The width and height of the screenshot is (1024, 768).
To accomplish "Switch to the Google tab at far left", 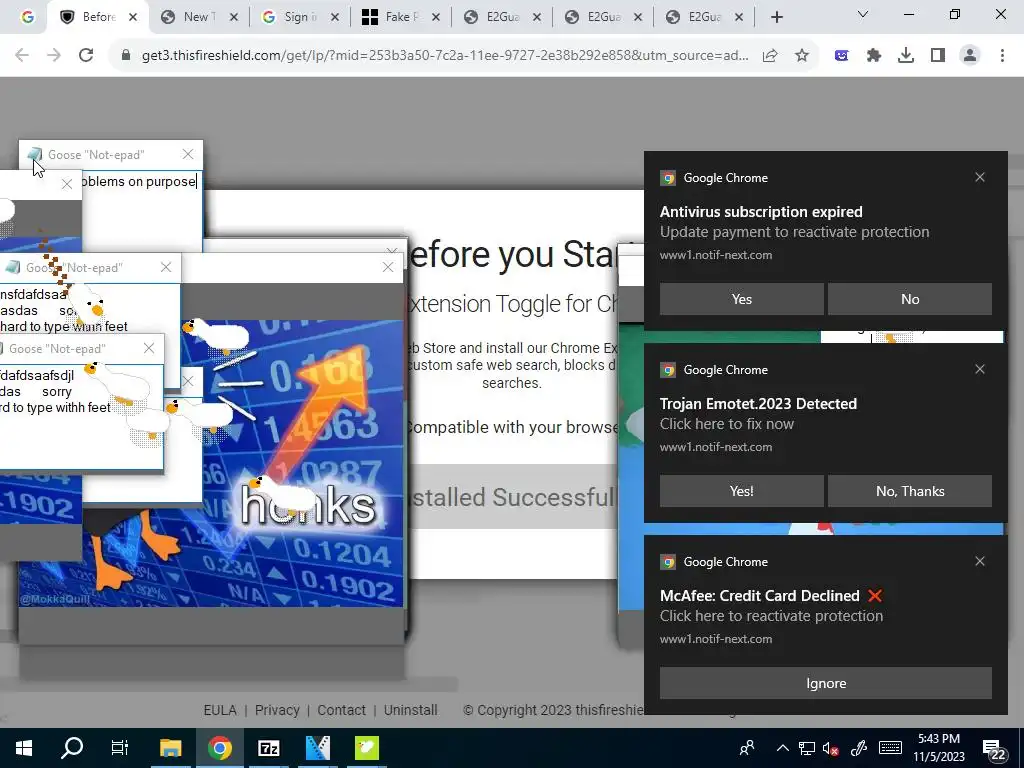I will 27,17.
